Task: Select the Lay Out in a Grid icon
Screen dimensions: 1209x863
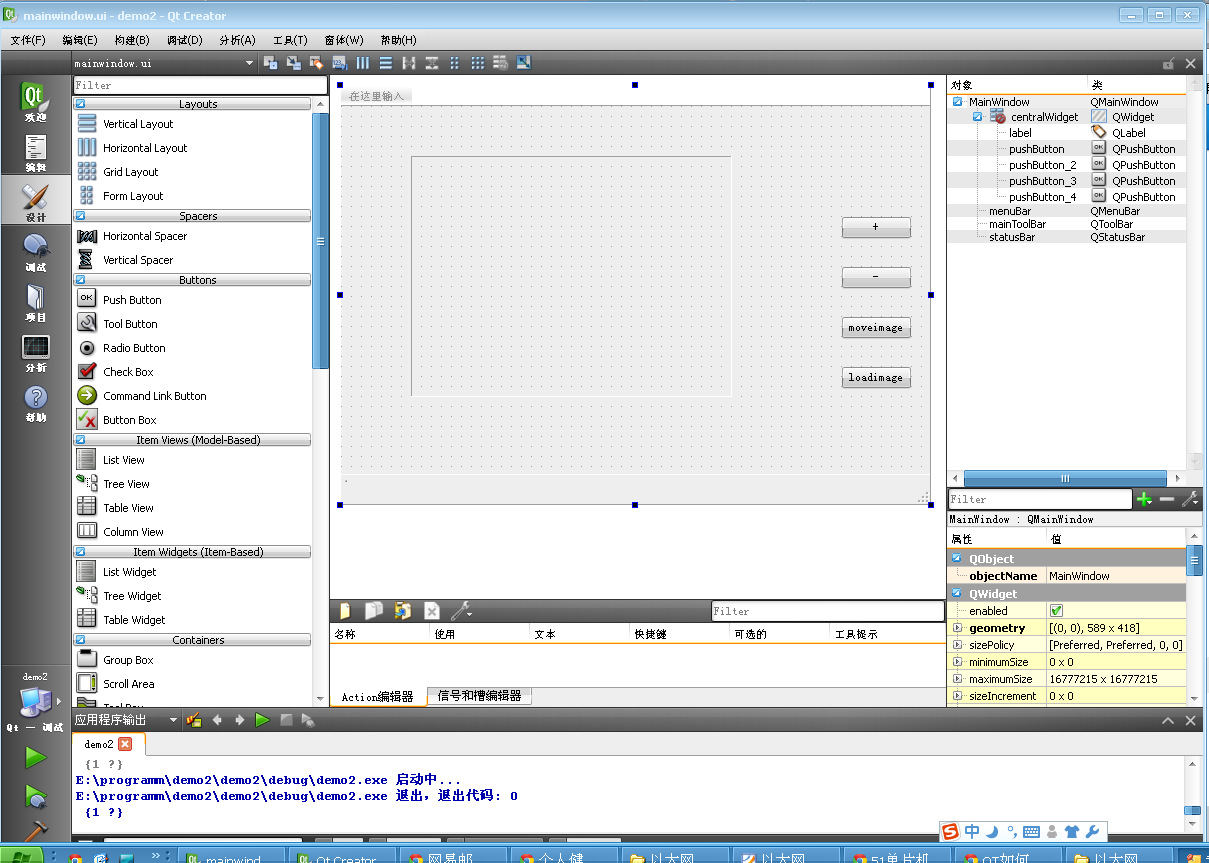Action: 477,62
